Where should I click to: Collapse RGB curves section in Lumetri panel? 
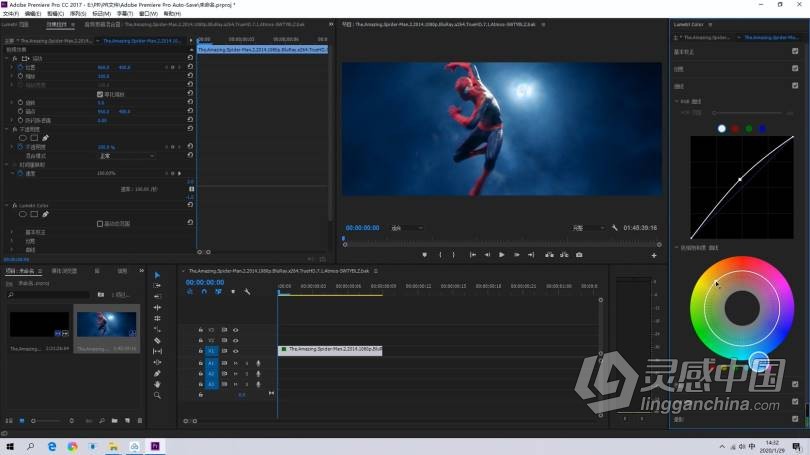coord(677,101)
